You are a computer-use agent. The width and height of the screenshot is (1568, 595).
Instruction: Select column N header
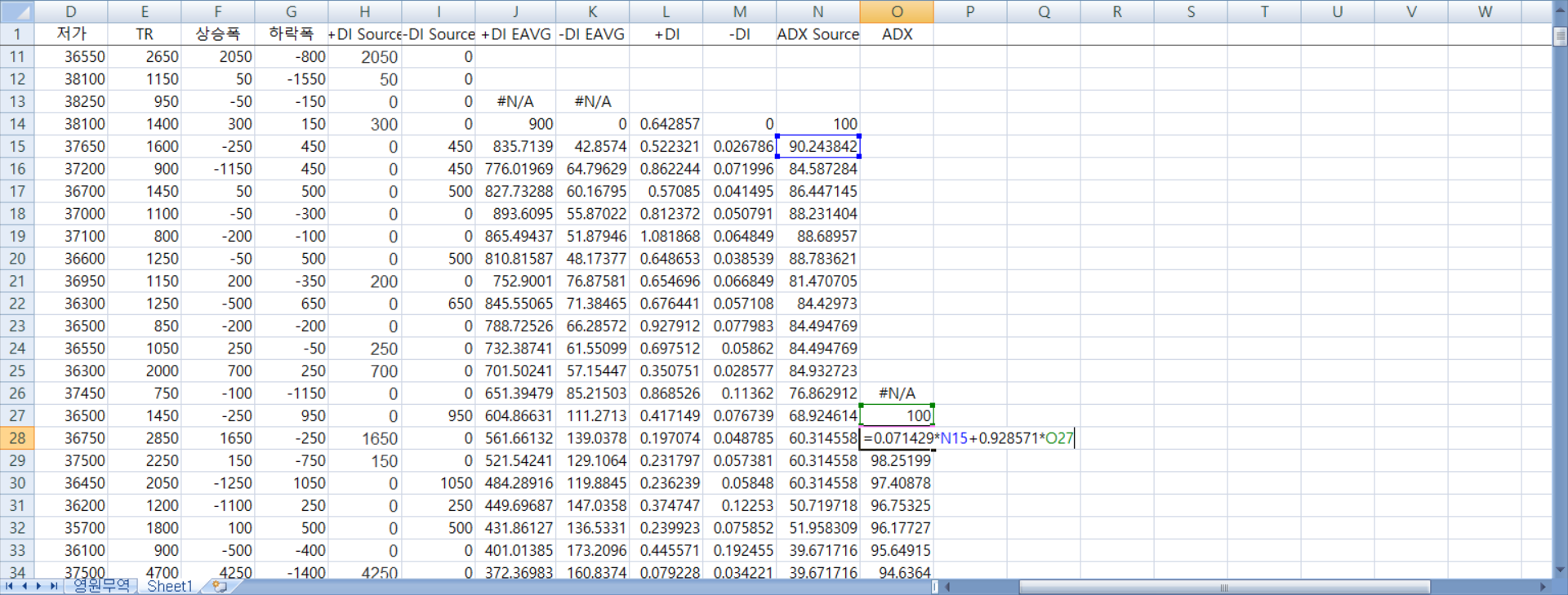point(818,11)
